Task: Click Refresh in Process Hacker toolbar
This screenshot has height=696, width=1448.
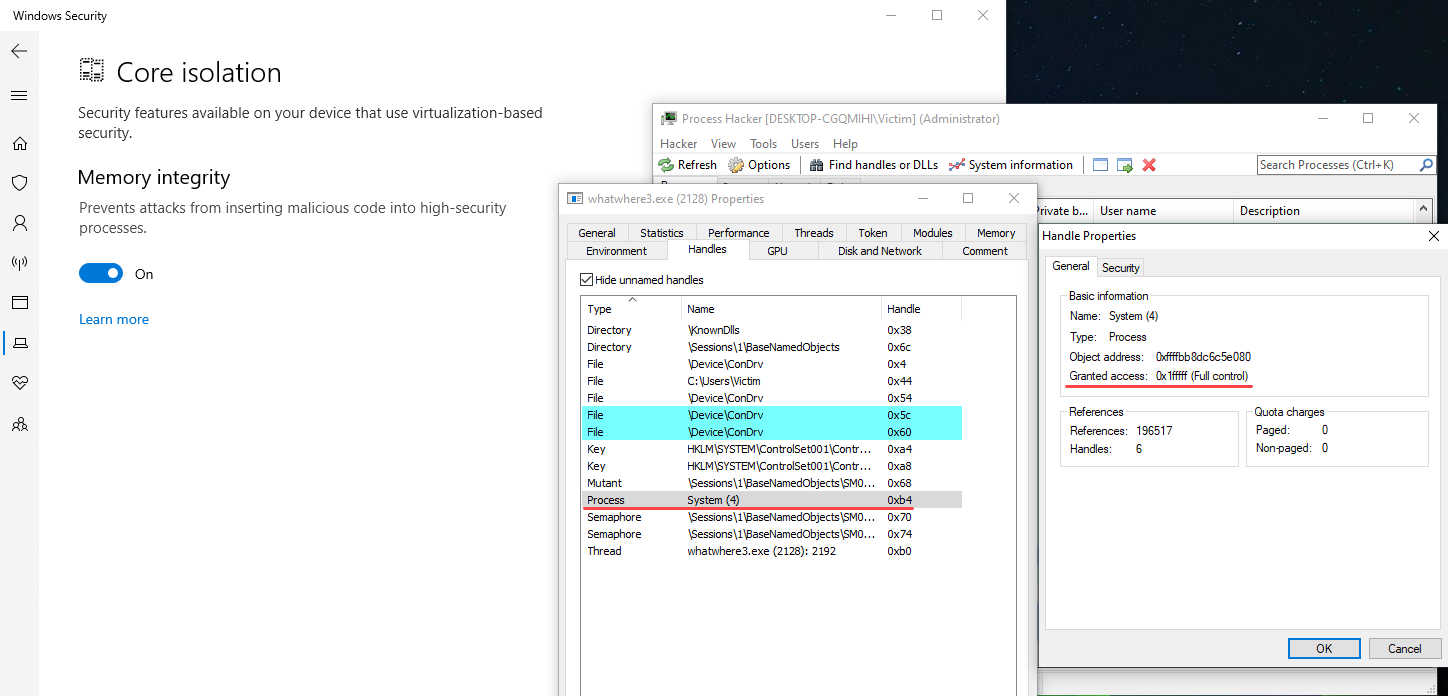Action: click(x=688, y=165)
